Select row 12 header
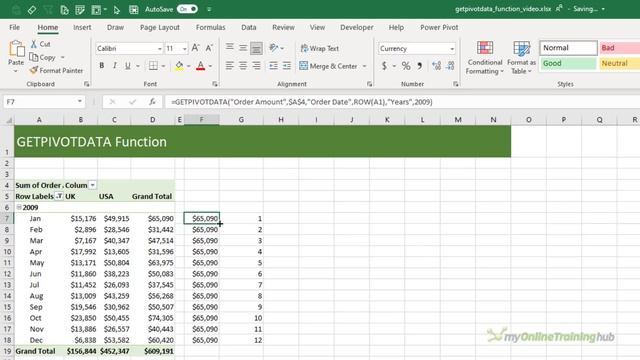 (x=7, y=274)
